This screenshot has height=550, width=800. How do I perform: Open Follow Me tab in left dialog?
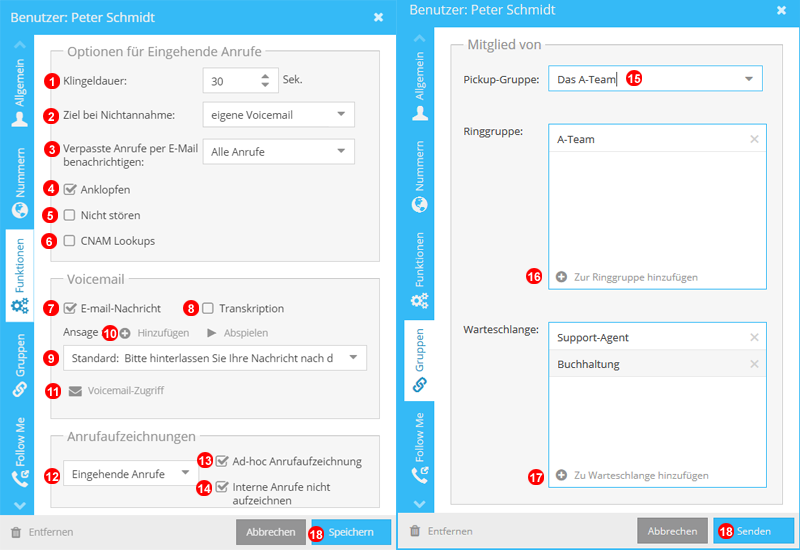tap(19, 452)
